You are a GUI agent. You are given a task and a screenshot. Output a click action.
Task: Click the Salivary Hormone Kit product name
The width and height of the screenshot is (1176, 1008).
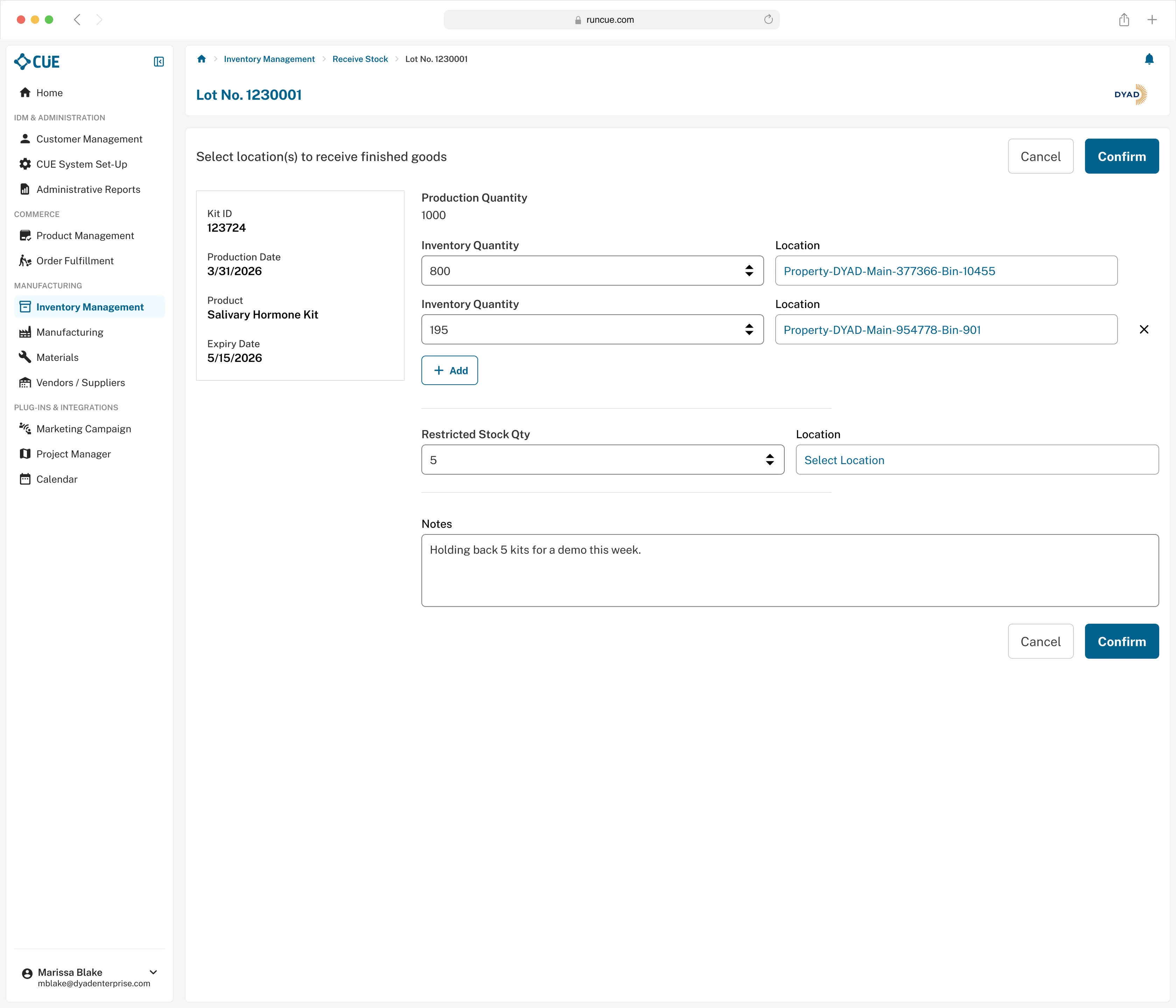click(262, 315)
